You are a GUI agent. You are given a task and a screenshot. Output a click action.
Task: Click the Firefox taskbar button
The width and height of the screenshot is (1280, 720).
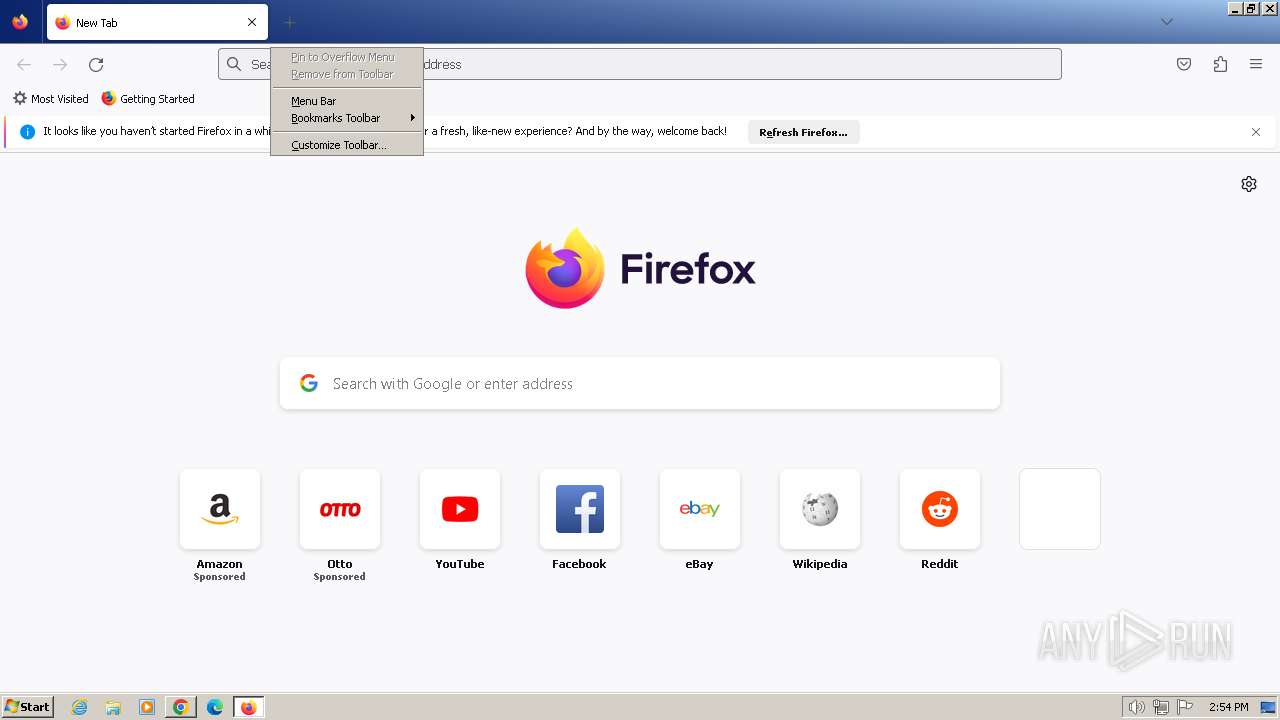pyautogui.click(x=249, y=707)
